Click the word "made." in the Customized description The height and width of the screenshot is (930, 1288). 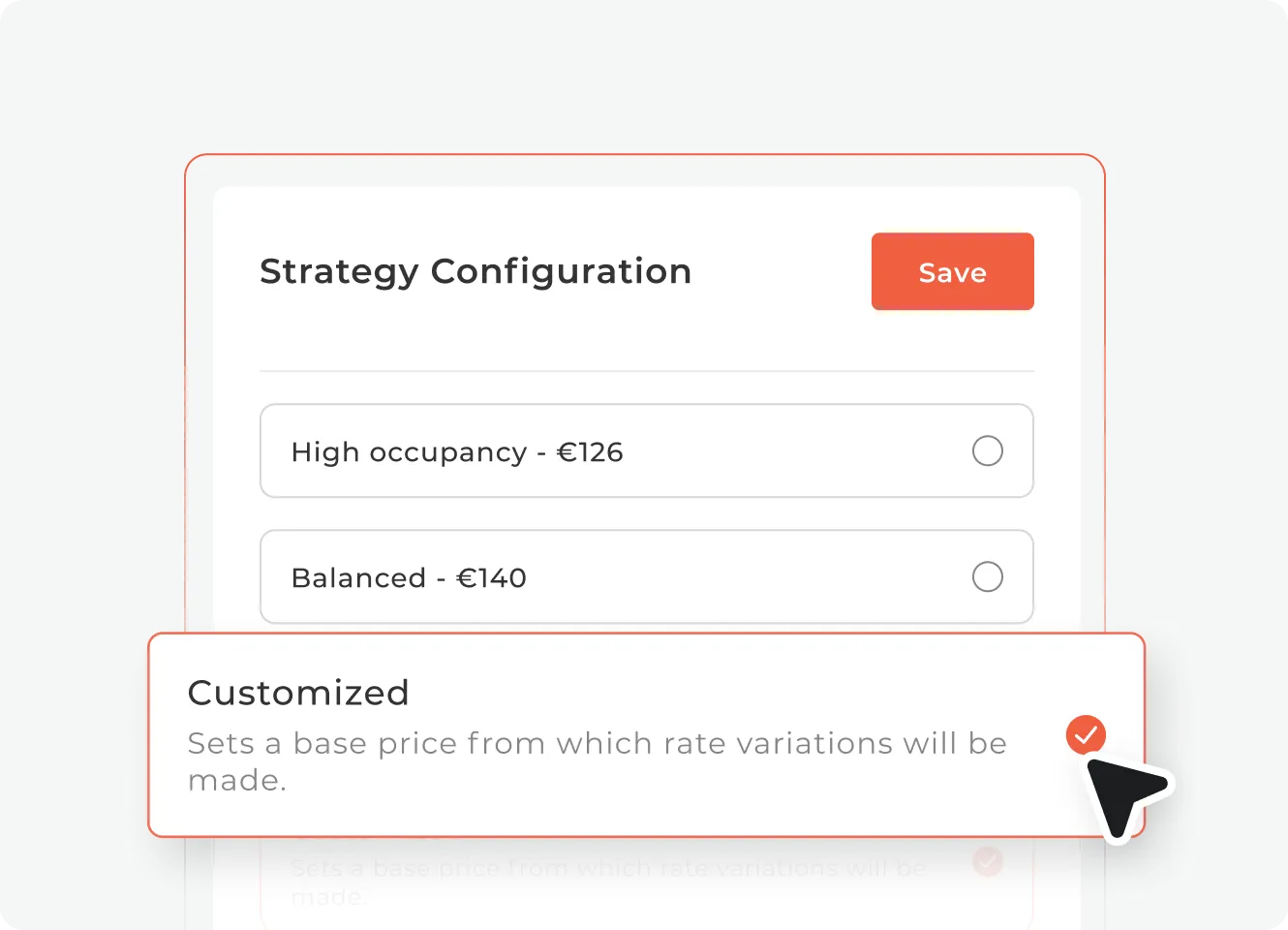(x=236, y=780)
